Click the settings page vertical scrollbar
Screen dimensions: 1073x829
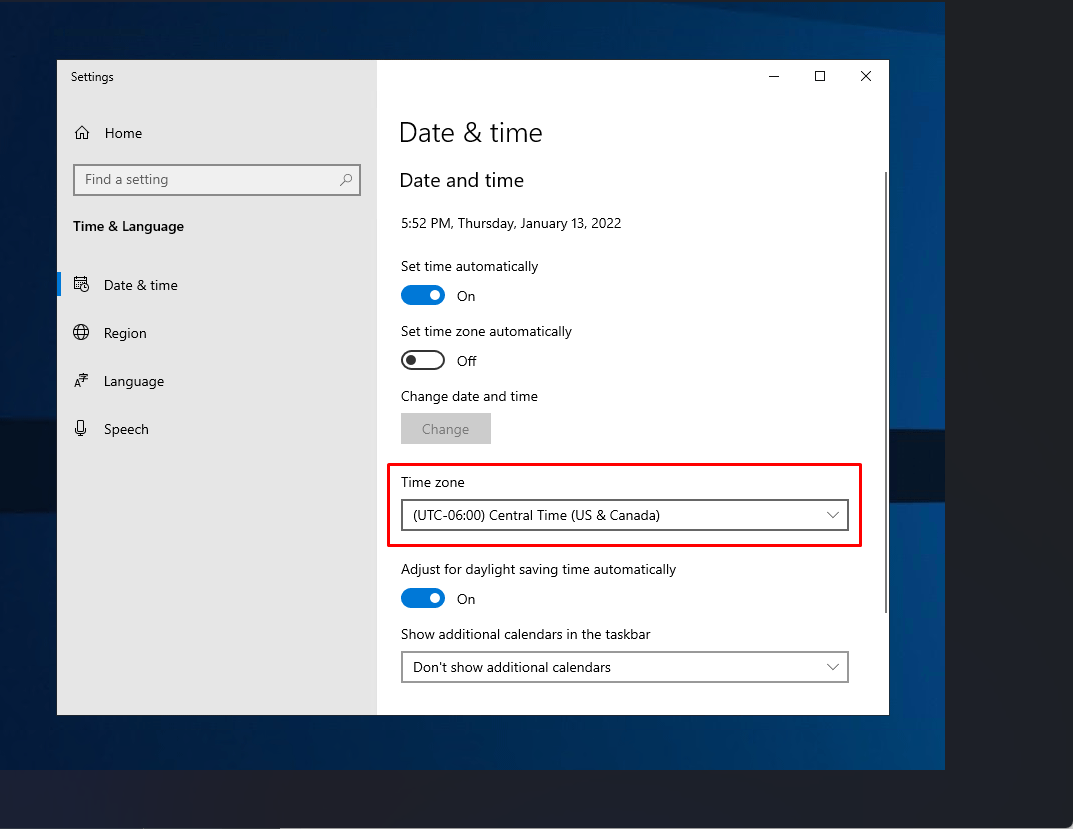pos(886,392)
